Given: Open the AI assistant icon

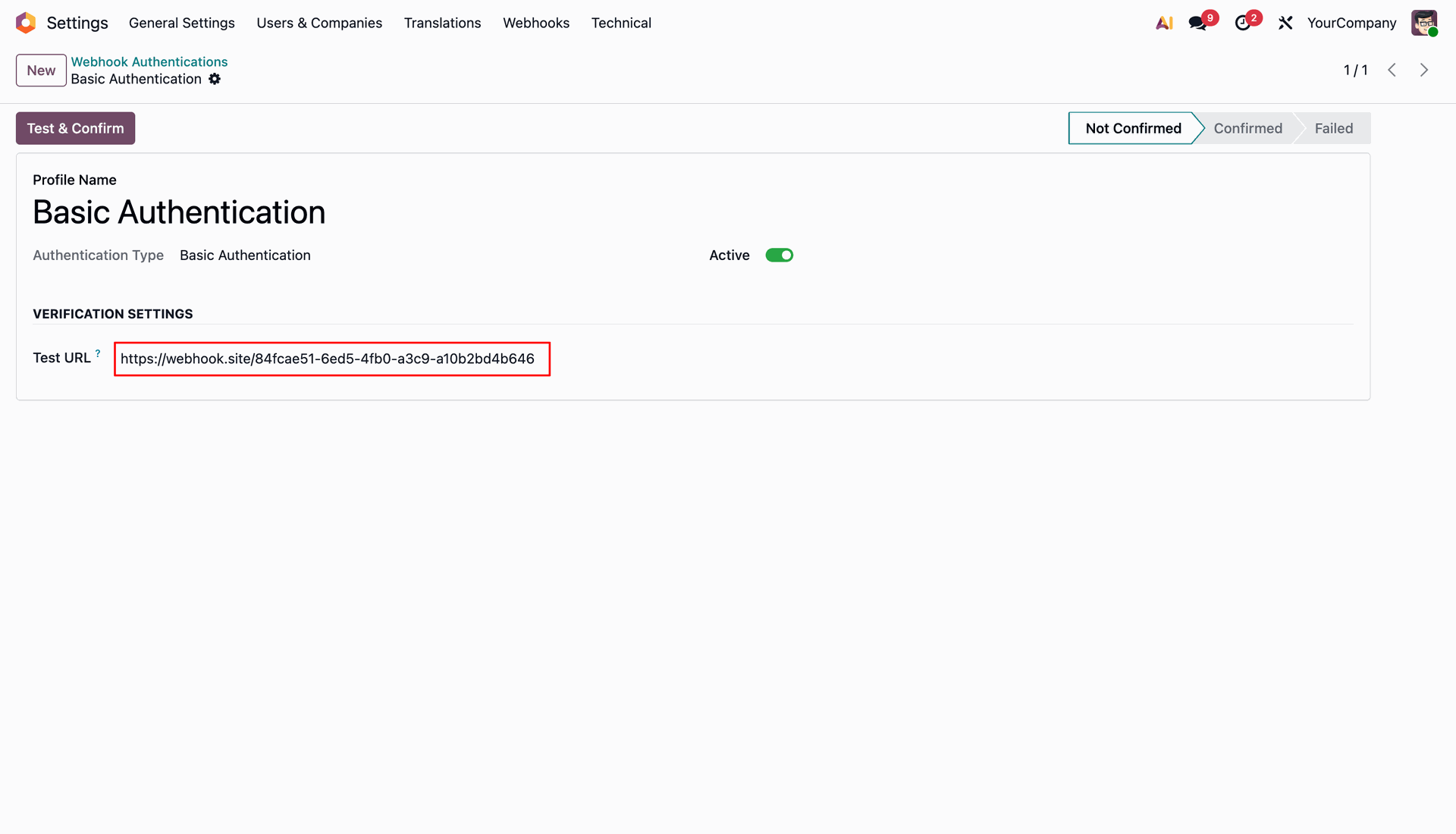Looking at the screenshot, I should (x=1164, y=23).
